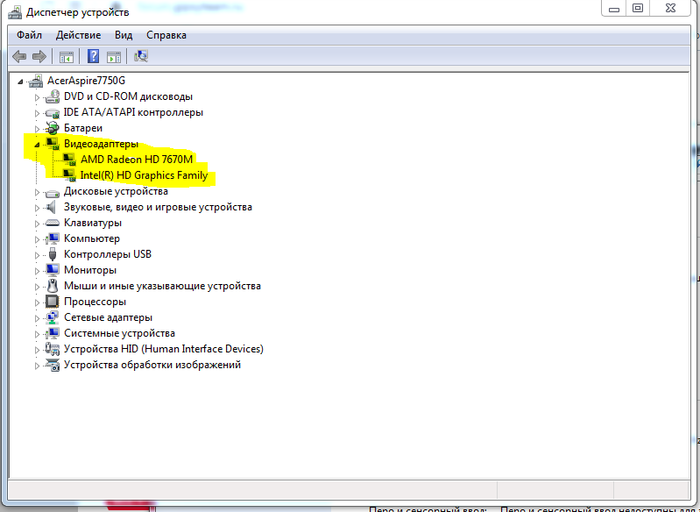
Task: Click the AMD Radeon HD 7670M device icon
Action: pyautogui.click(x=69, y=160)
